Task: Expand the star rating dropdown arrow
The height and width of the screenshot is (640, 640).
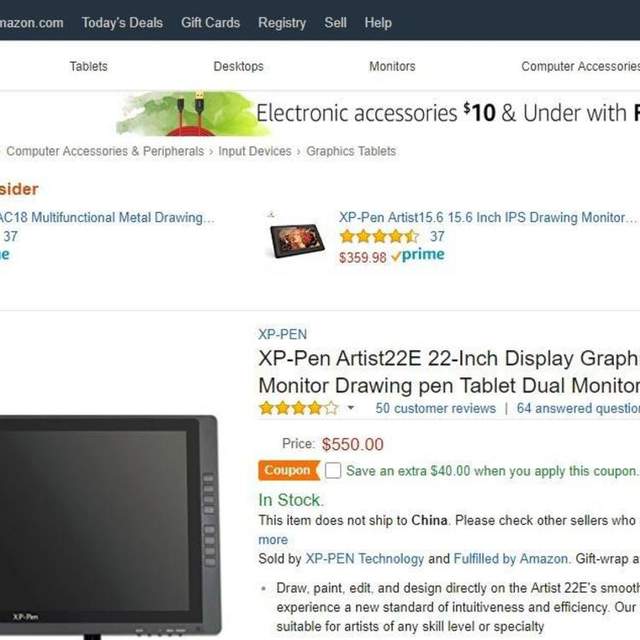Action: [351, 407]
